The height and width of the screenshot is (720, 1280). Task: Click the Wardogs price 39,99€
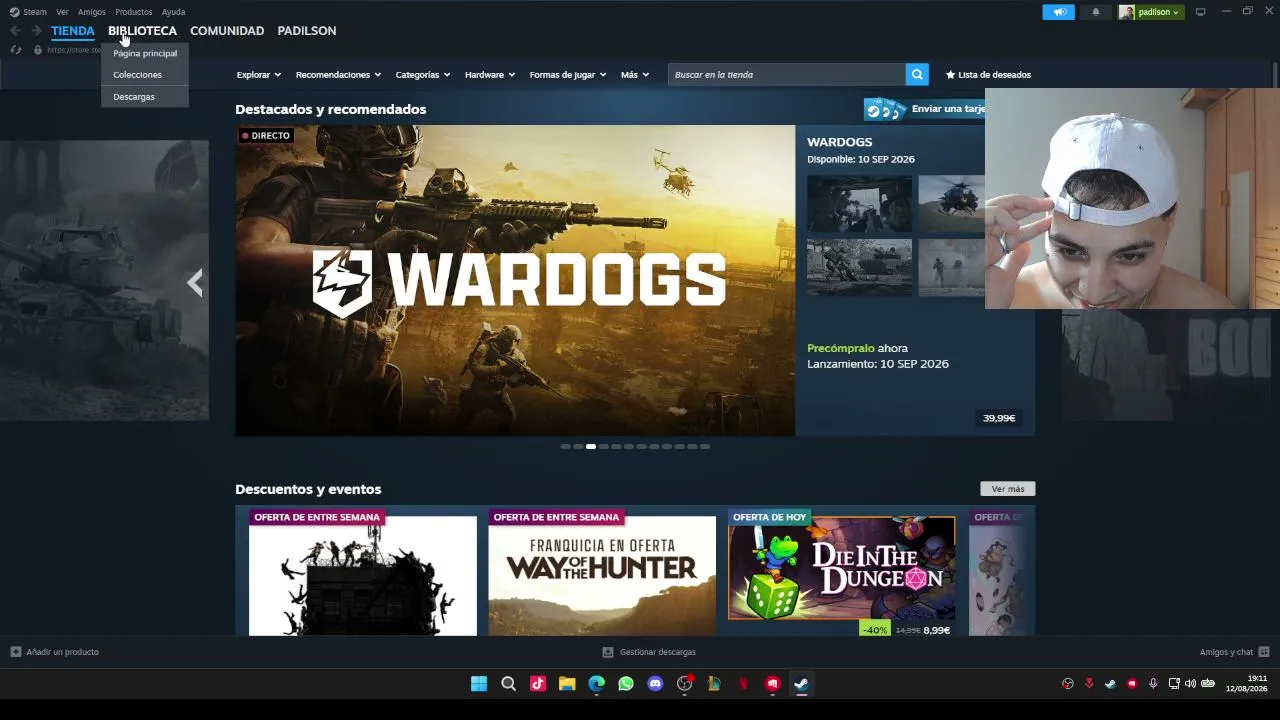(999, 418)
